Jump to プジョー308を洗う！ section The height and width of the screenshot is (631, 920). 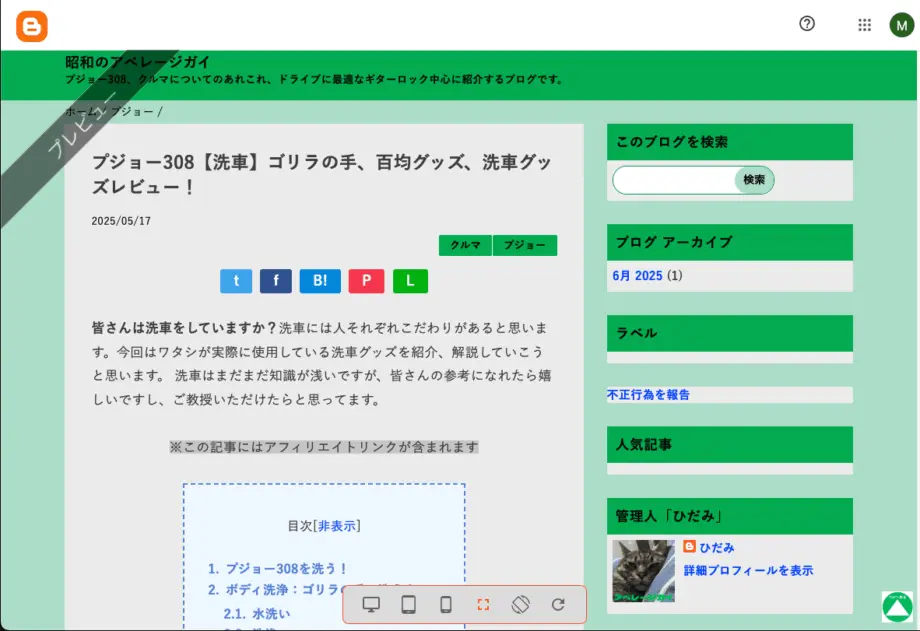pyautogui.click(x=287, y=568)
